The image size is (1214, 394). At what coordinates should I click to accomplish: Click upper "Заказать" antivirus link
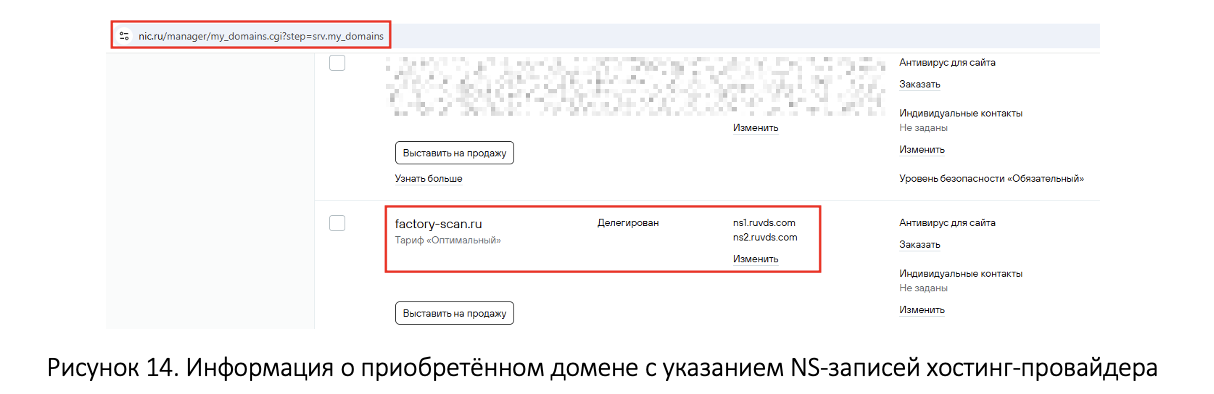tap(920, 84)
